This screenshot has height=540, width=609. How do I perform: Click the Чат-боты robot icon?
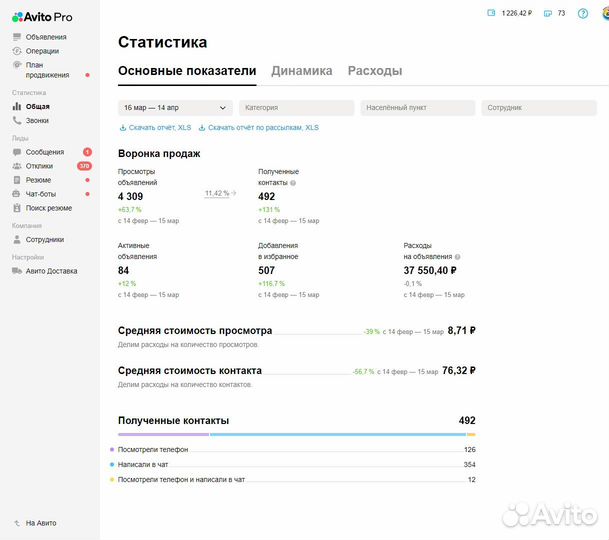pyautogui.click(x=16, y=193)
